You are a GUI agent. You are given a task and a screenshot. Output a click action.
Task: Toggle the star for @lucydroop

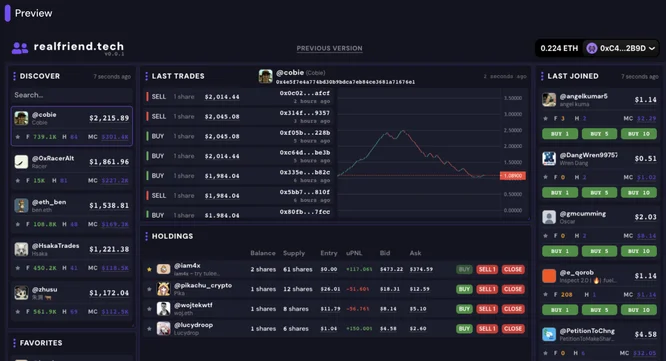click(149, 329)
